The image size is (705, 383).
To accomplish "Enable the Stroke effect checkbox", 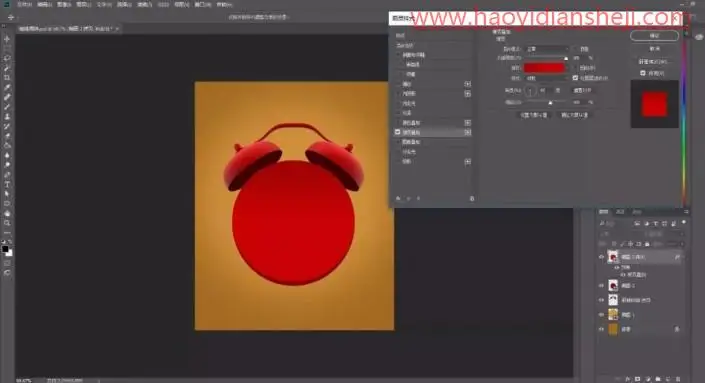I will click(397, 84).
